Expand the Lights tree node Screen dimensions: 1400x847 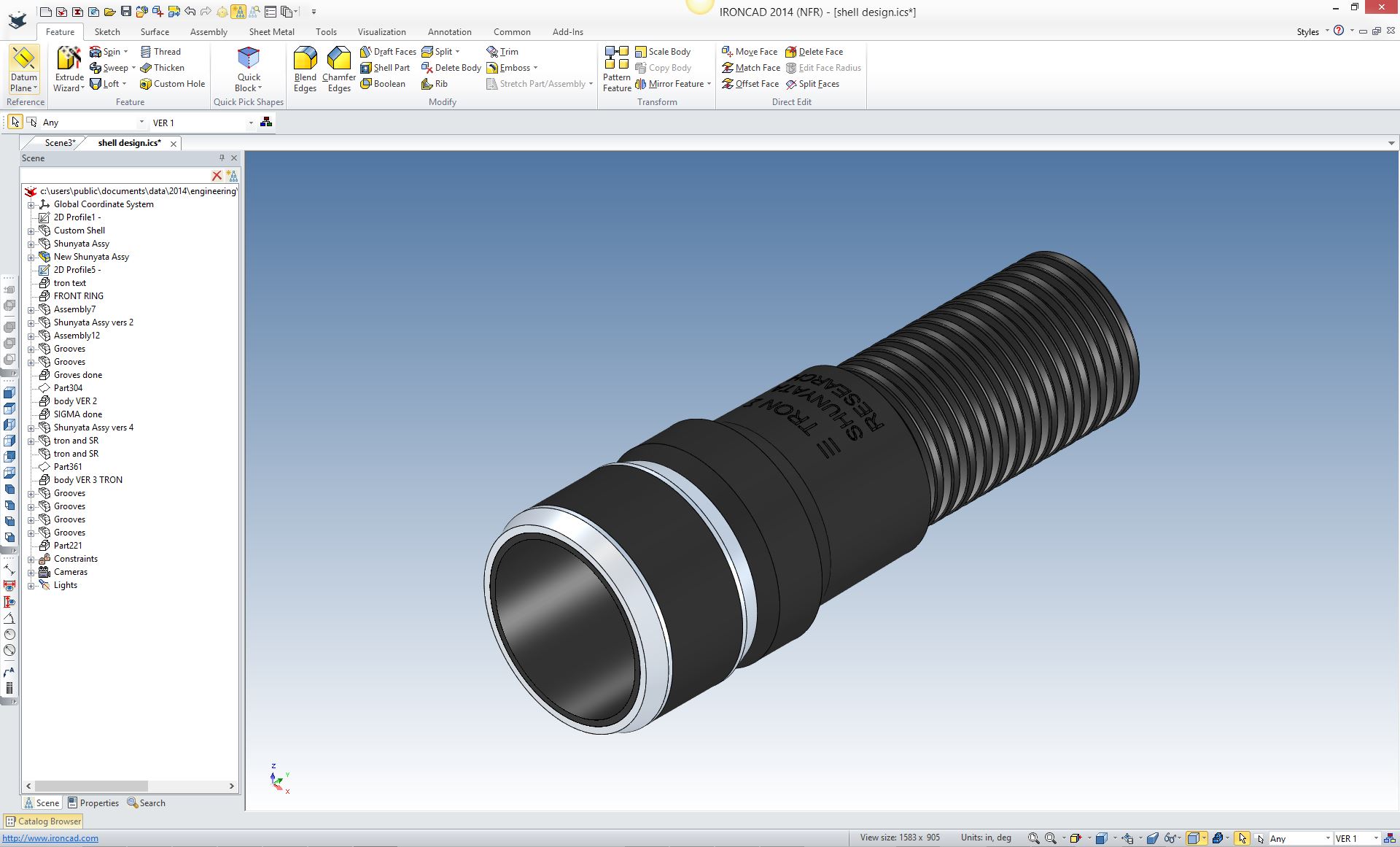click(x=31, y=585)
